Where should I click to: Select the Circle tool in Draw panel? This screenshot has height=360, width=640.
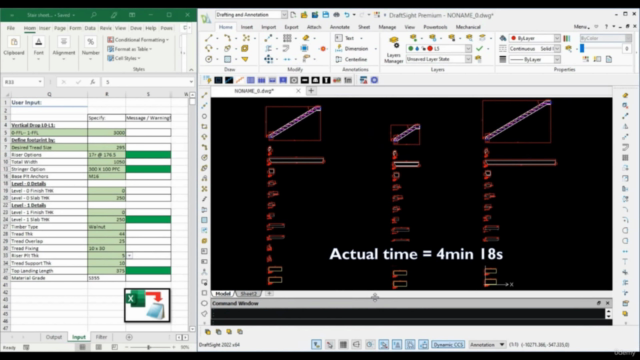[x=209, y=59]
